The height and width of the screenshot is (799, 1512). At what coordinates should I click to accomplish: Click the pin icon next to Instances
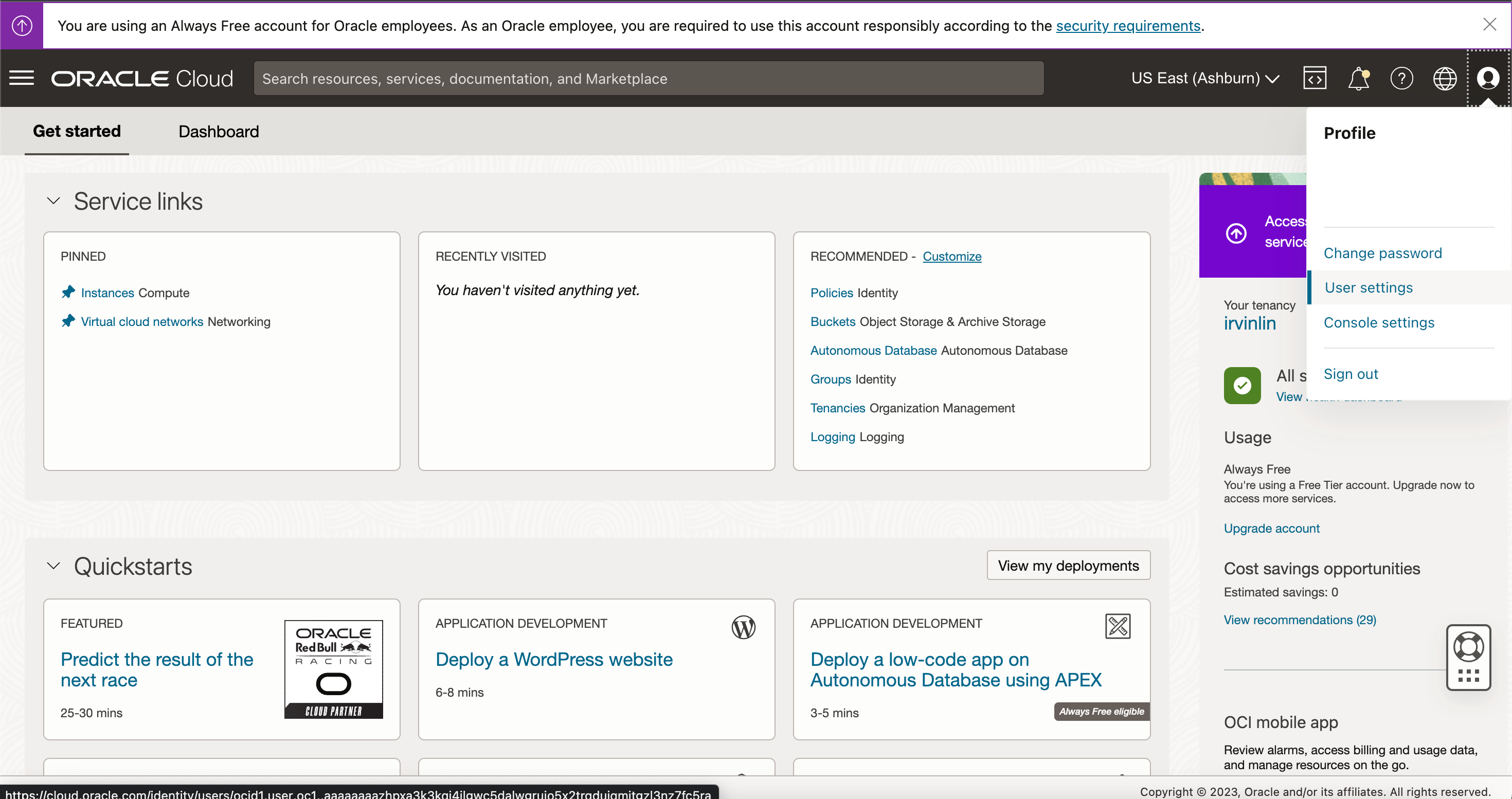[69, 292]
